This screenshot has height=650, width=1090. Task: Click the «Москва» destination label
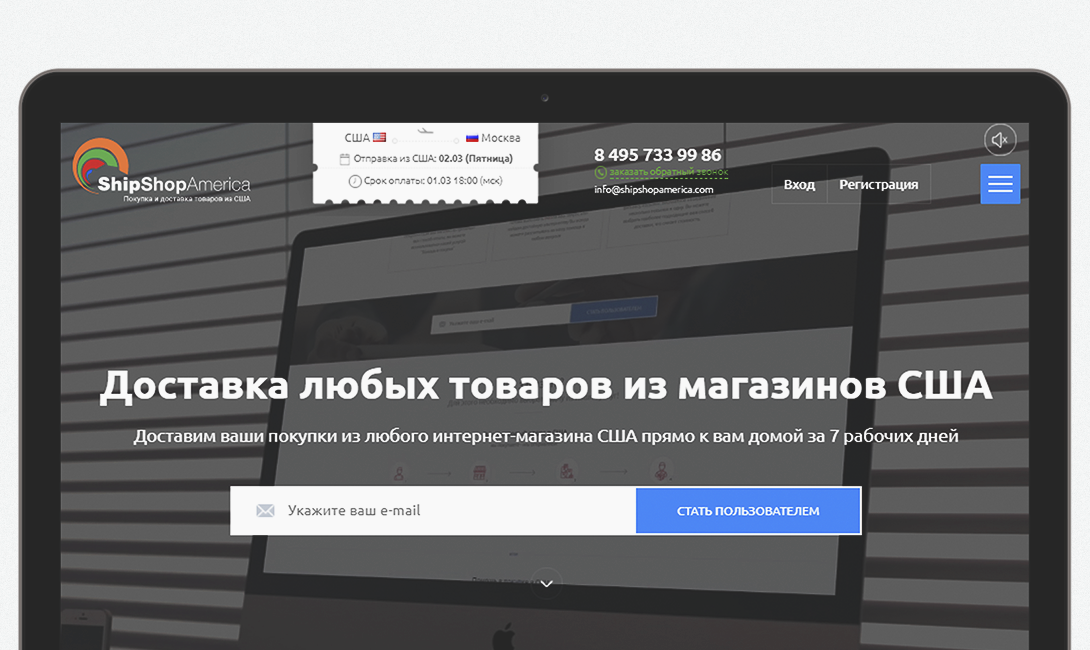501,138
